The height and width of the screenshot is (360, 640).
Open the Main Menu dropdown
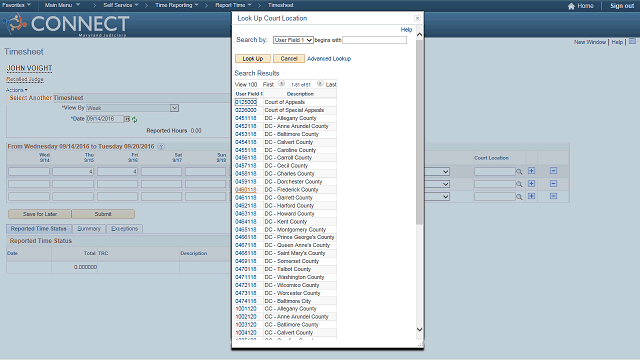(x=62, y=5)
